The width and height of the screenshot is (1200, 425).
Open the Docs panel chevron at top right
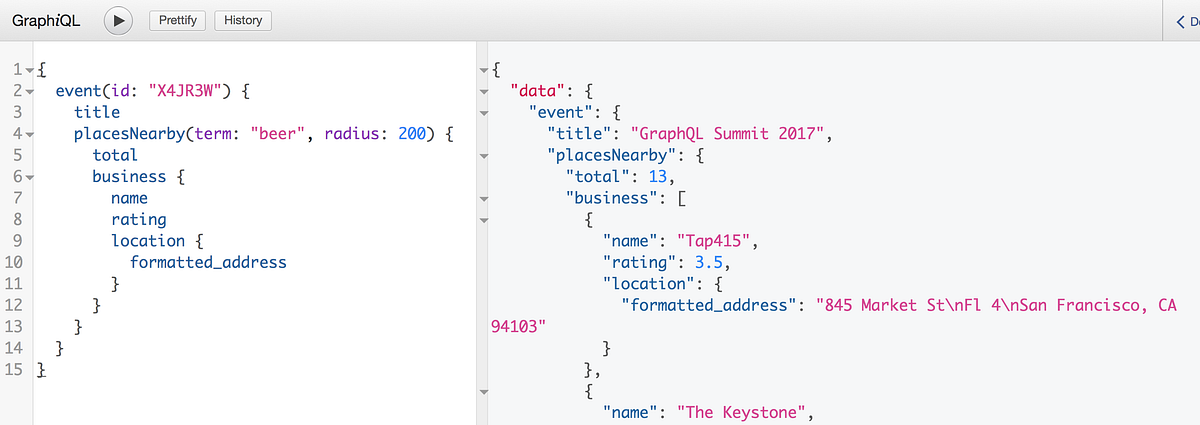1181,20
